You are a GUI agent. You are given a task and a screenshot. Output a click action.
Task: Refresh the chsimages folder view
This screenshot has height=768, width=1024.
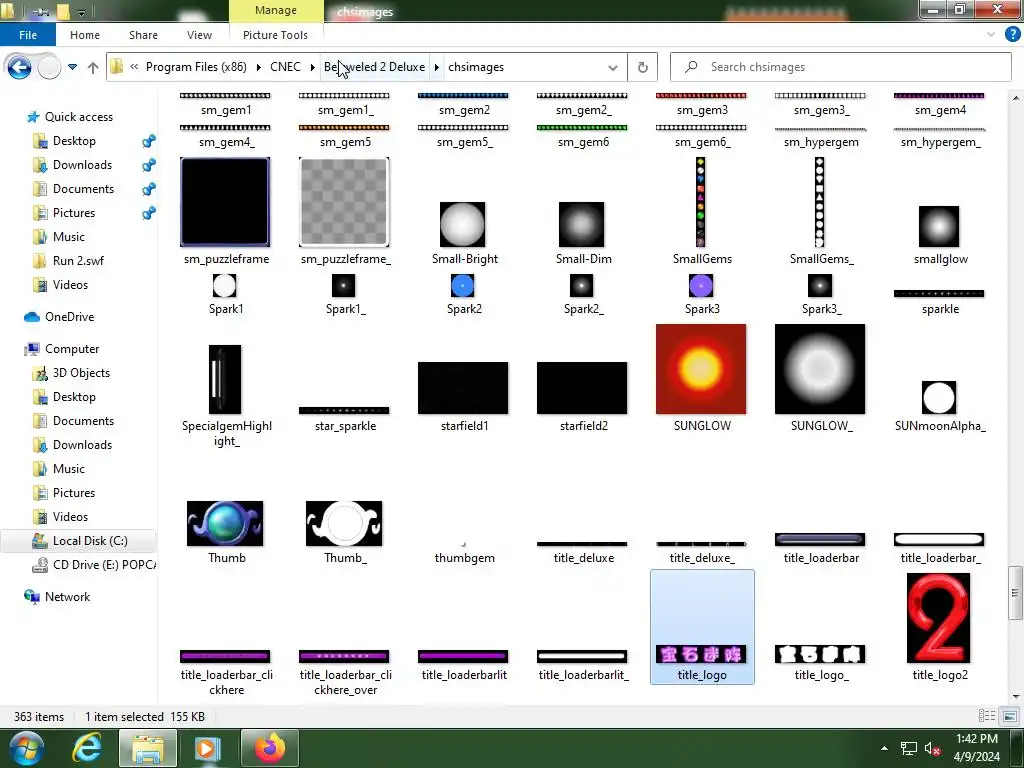(x=643, y=67)
